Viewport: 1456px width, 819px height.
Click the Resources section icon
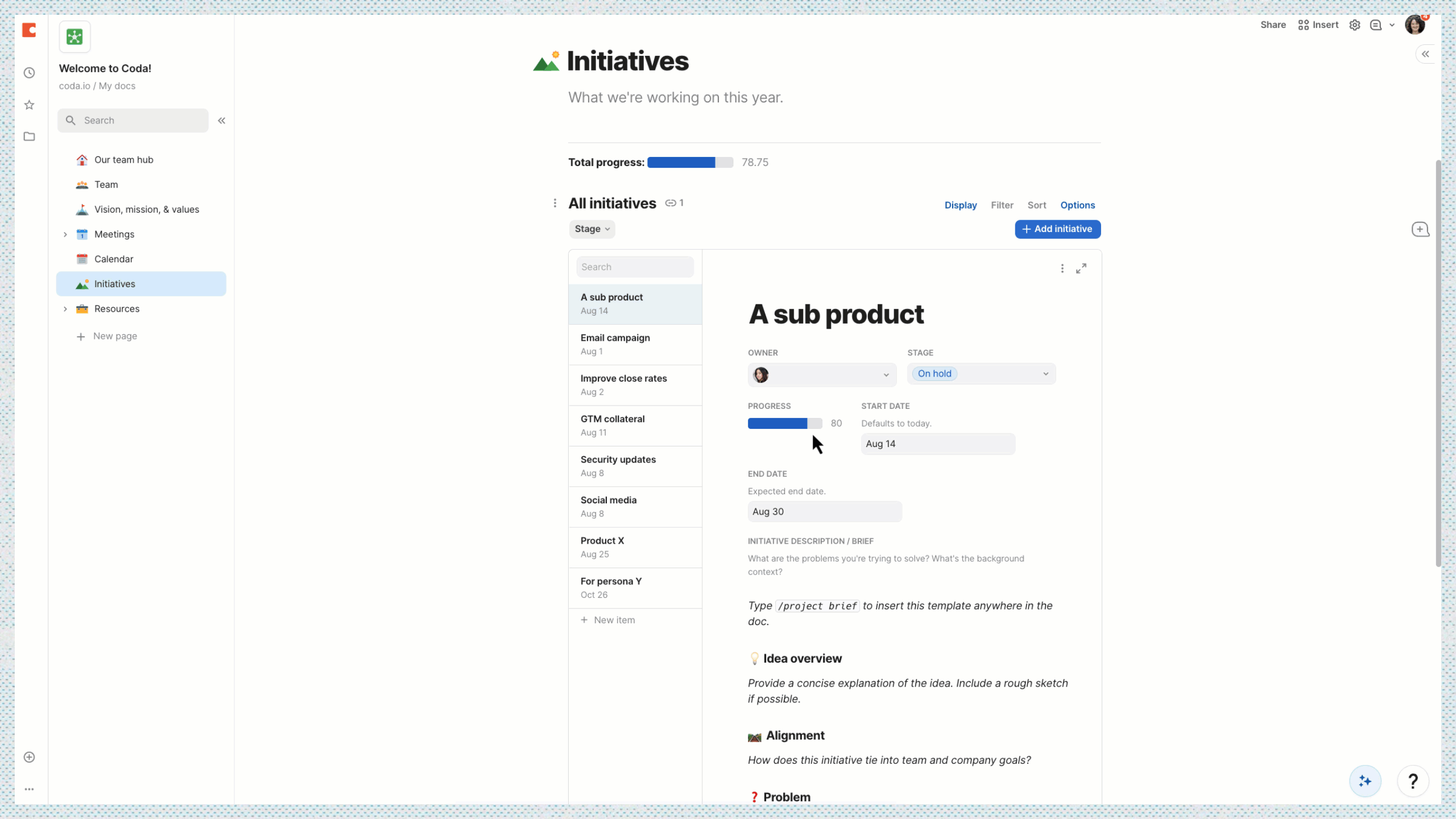pos(82,308)
